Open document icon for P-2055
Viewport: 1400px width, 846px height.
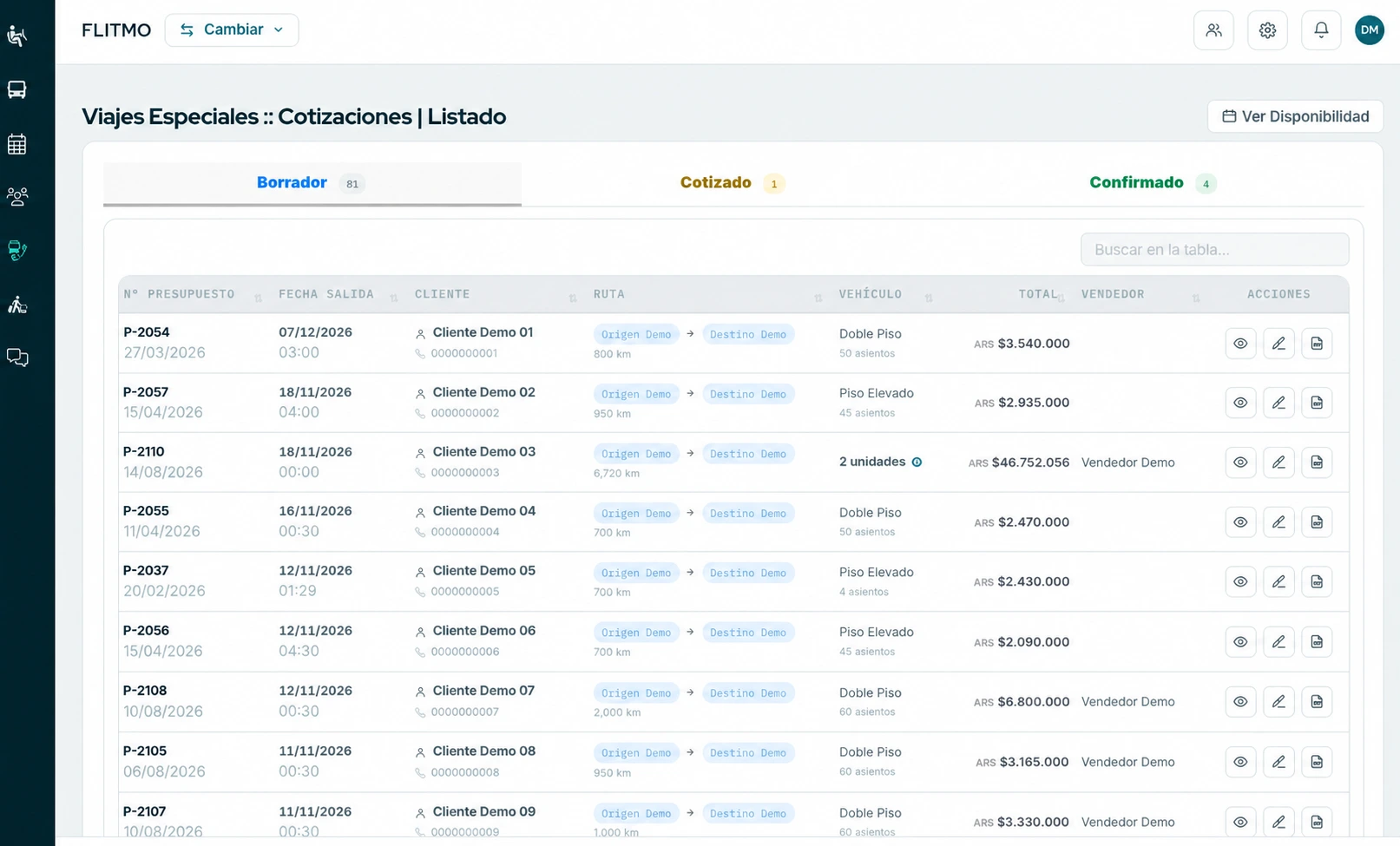(1317, 522)
